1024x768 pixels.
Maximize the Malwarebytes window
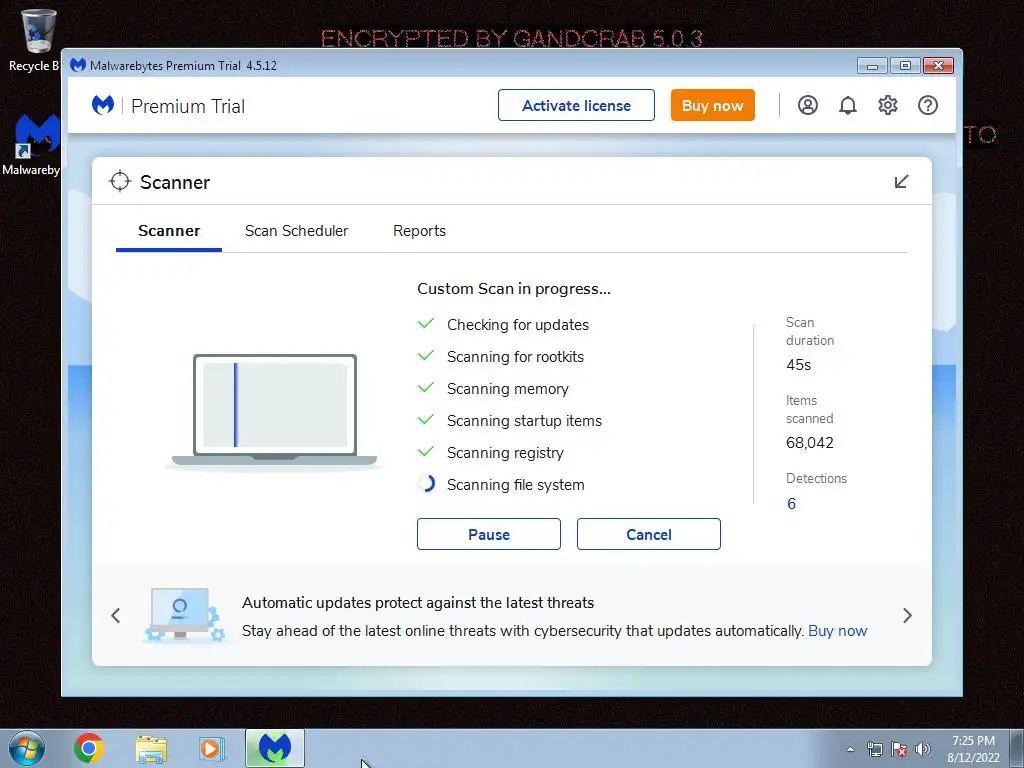coord(905,65)
